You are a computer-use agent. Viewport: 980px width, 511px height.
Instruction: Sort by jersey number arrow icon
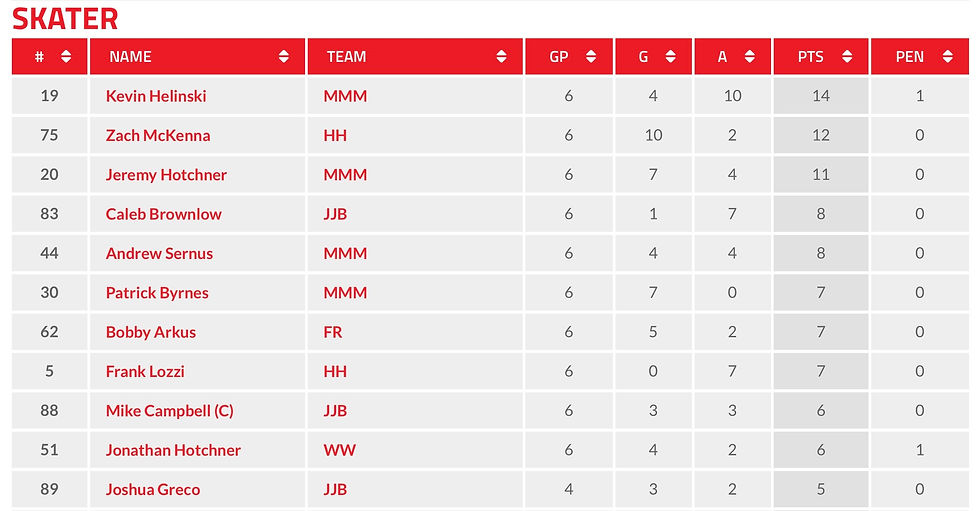tap(66, 57)
